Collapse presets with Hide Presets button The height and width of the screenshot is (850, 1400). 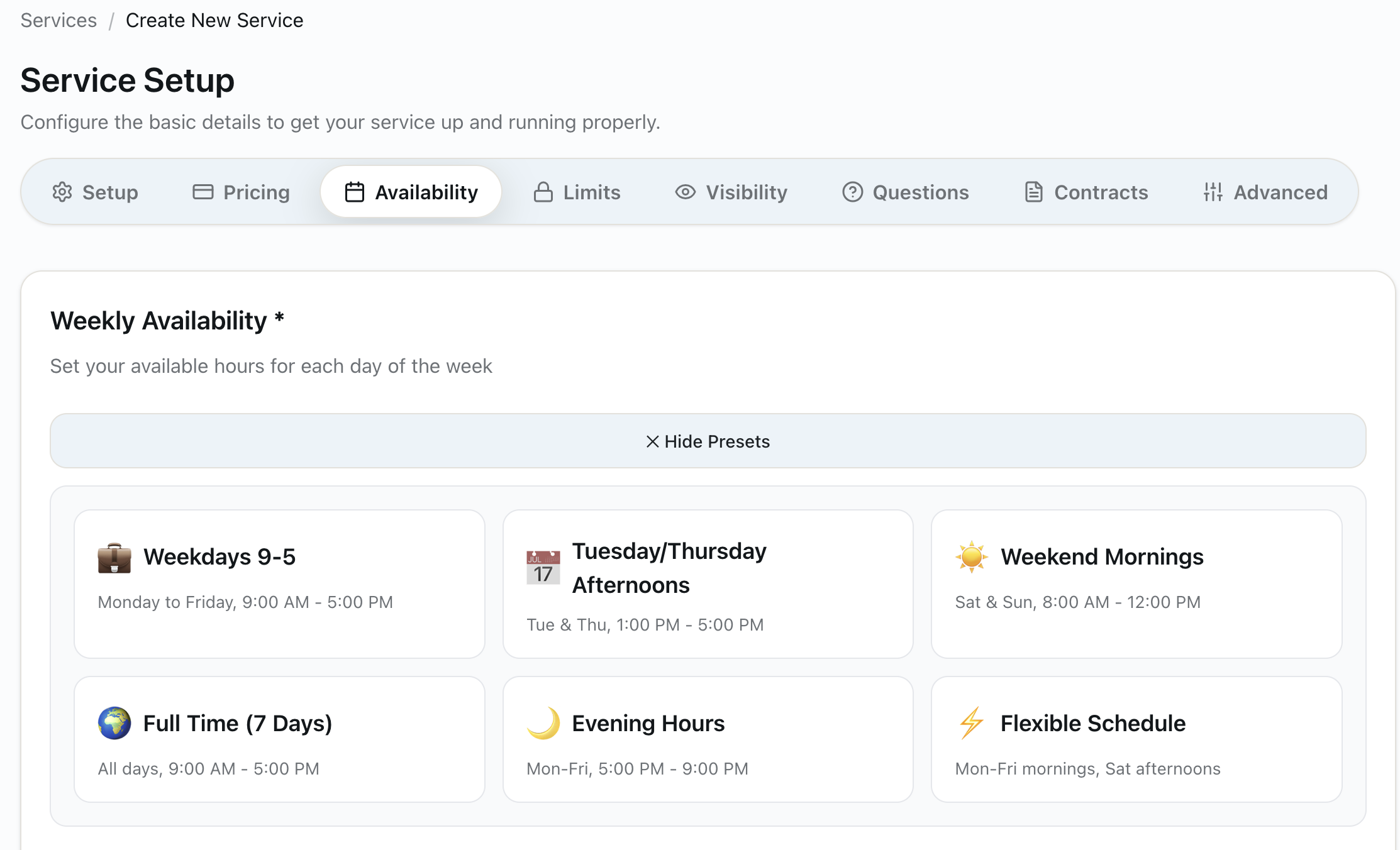[x=708, y=441]
